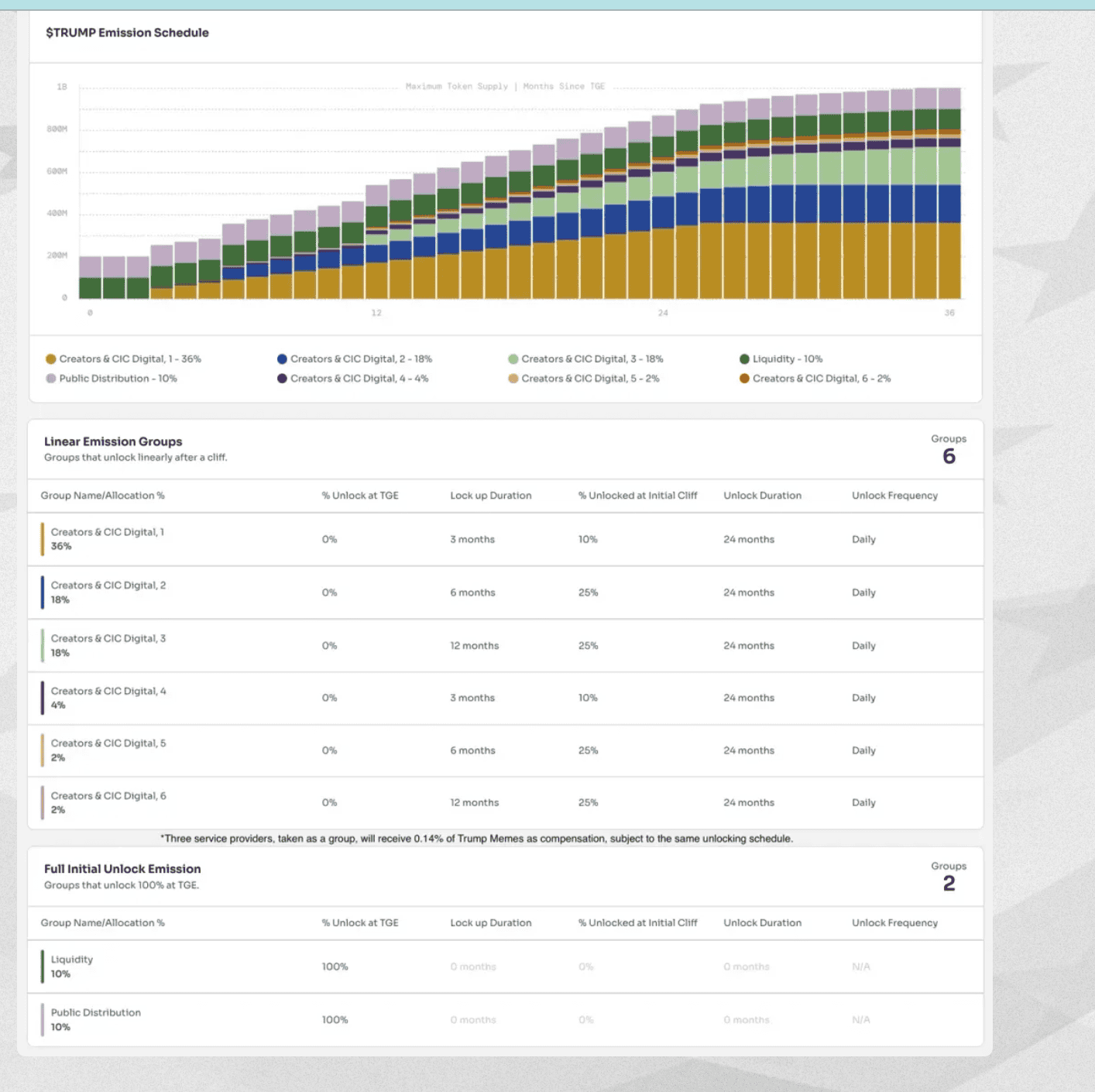
Task: Select Creators & CIC Digital, 2 row name in table
Action: tap(108, 585)
